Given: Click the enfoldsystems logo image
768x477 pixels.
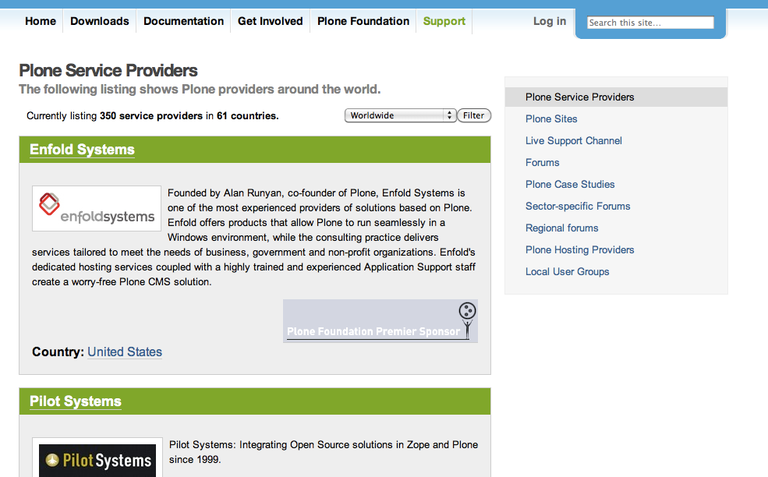Looking at the screenshot, I should 96,208.
